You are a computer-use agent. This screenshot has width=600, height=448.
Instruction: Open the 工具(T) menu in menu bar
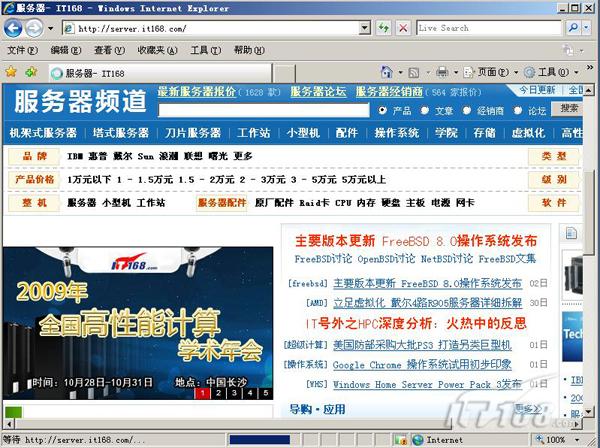tap(205, 50)
